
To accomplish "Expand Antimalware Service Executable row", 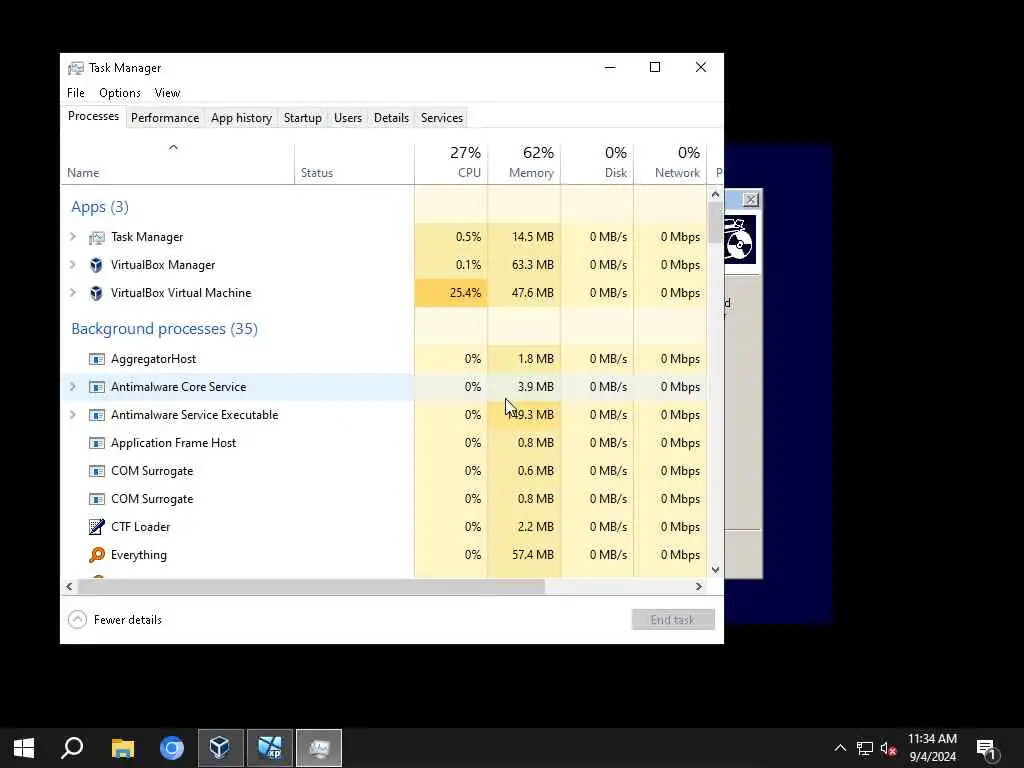I will pyautogui.click(x=73, y=415).
